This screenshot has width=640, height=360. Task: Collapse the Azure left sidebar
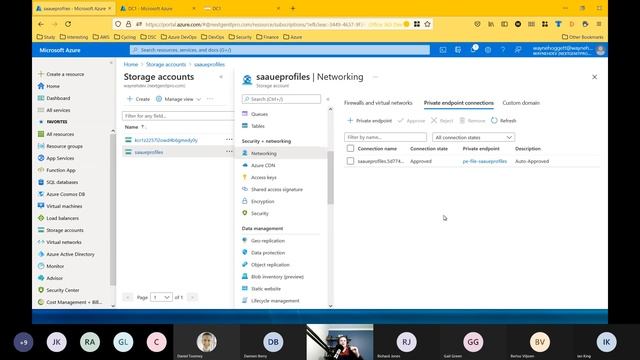pyautogui.click(x=111, y=63)
